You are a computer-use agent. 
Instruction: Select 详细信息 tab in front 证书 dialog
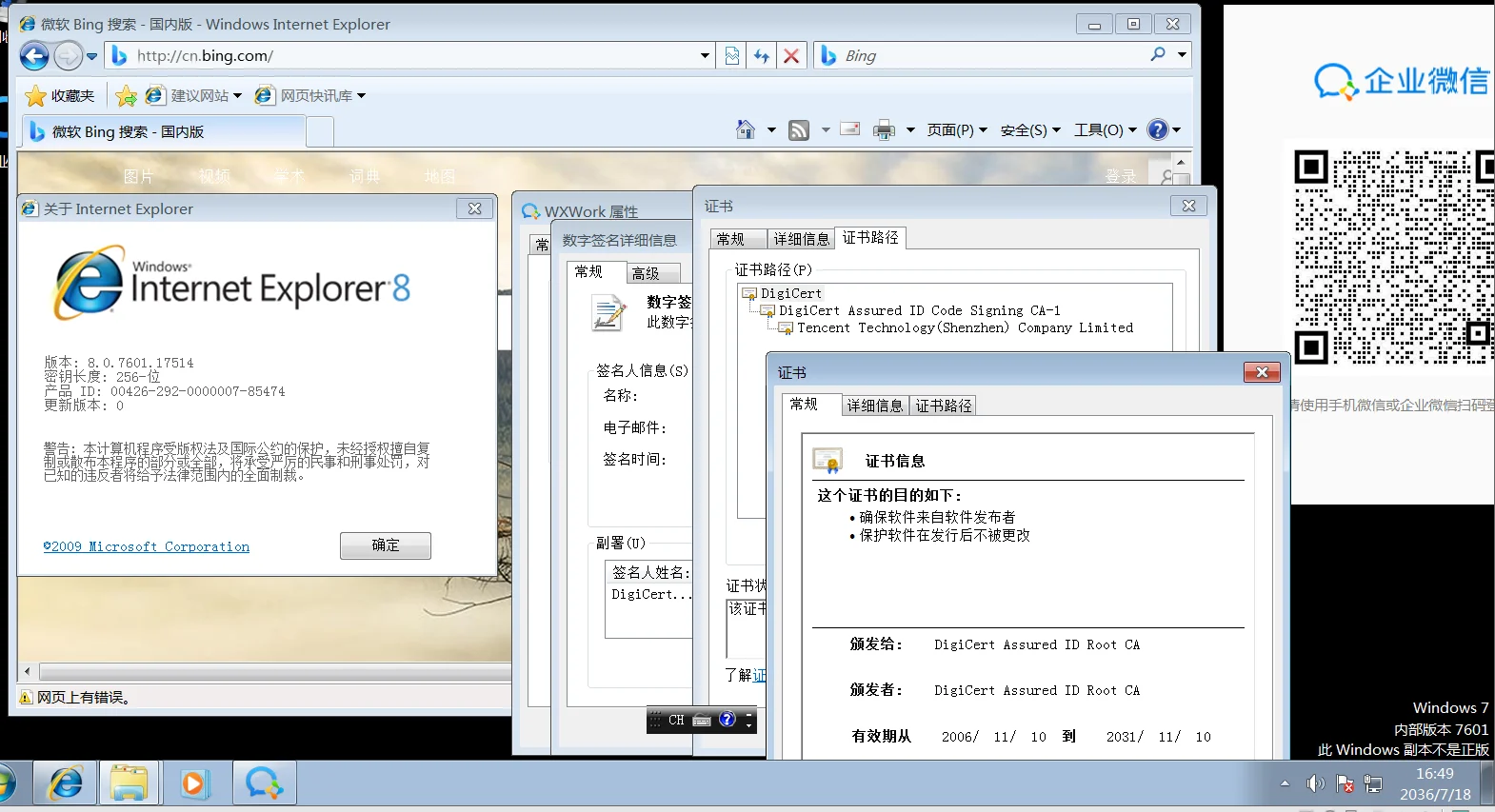tap(875, 406)
